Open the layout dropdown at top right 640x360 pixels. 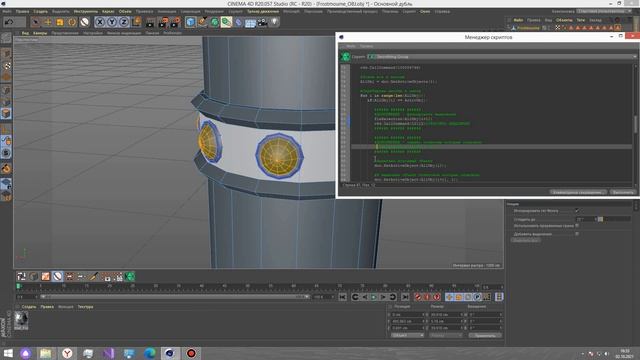pyautogui.click(x=604, y=11)
